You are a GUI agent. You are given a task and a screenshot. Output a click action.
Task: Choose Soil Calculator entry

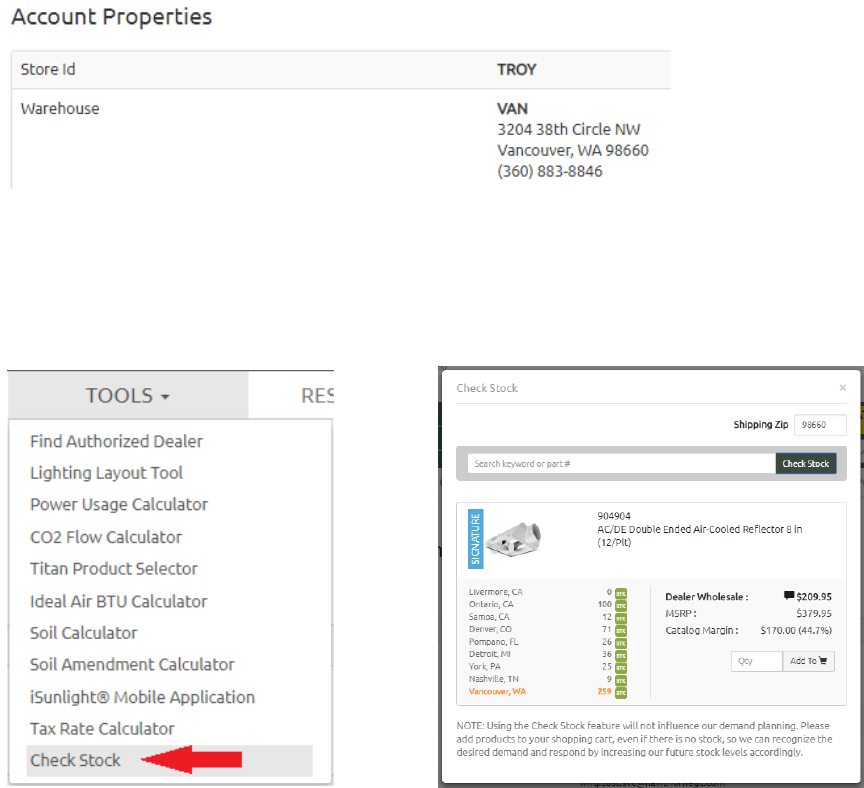(x=83, y=633)
